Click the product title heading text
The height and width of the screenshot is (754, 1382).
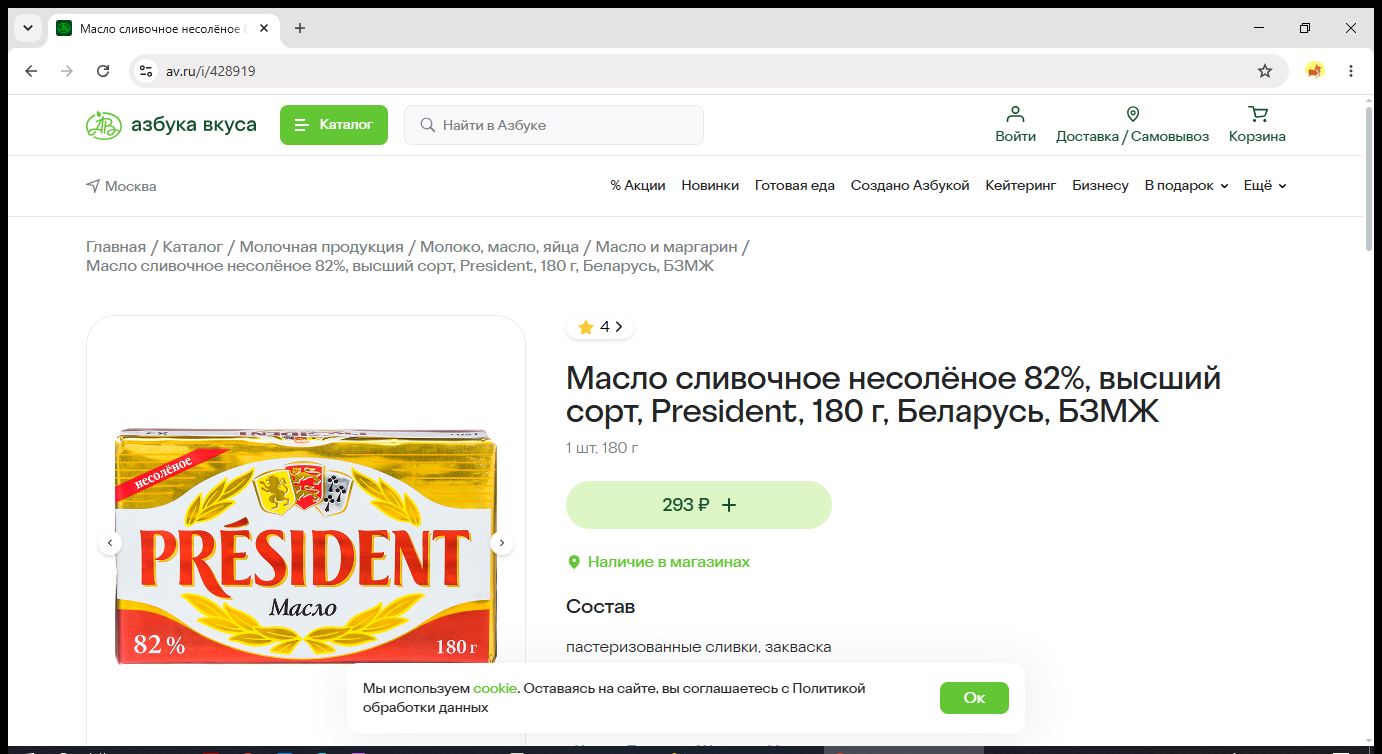[x=894, y=394]
